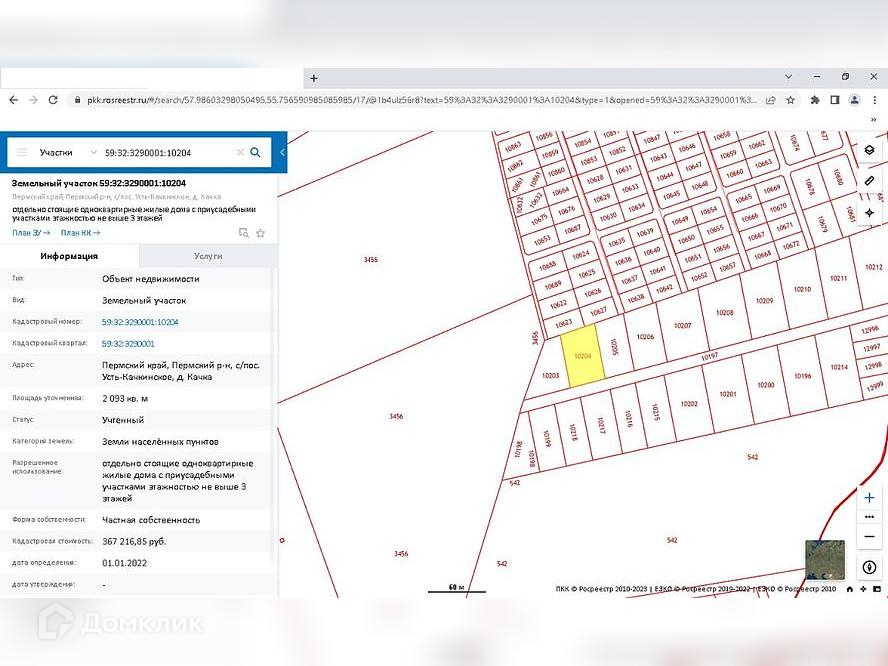Clear the search field with X

[x=240, y=152]
